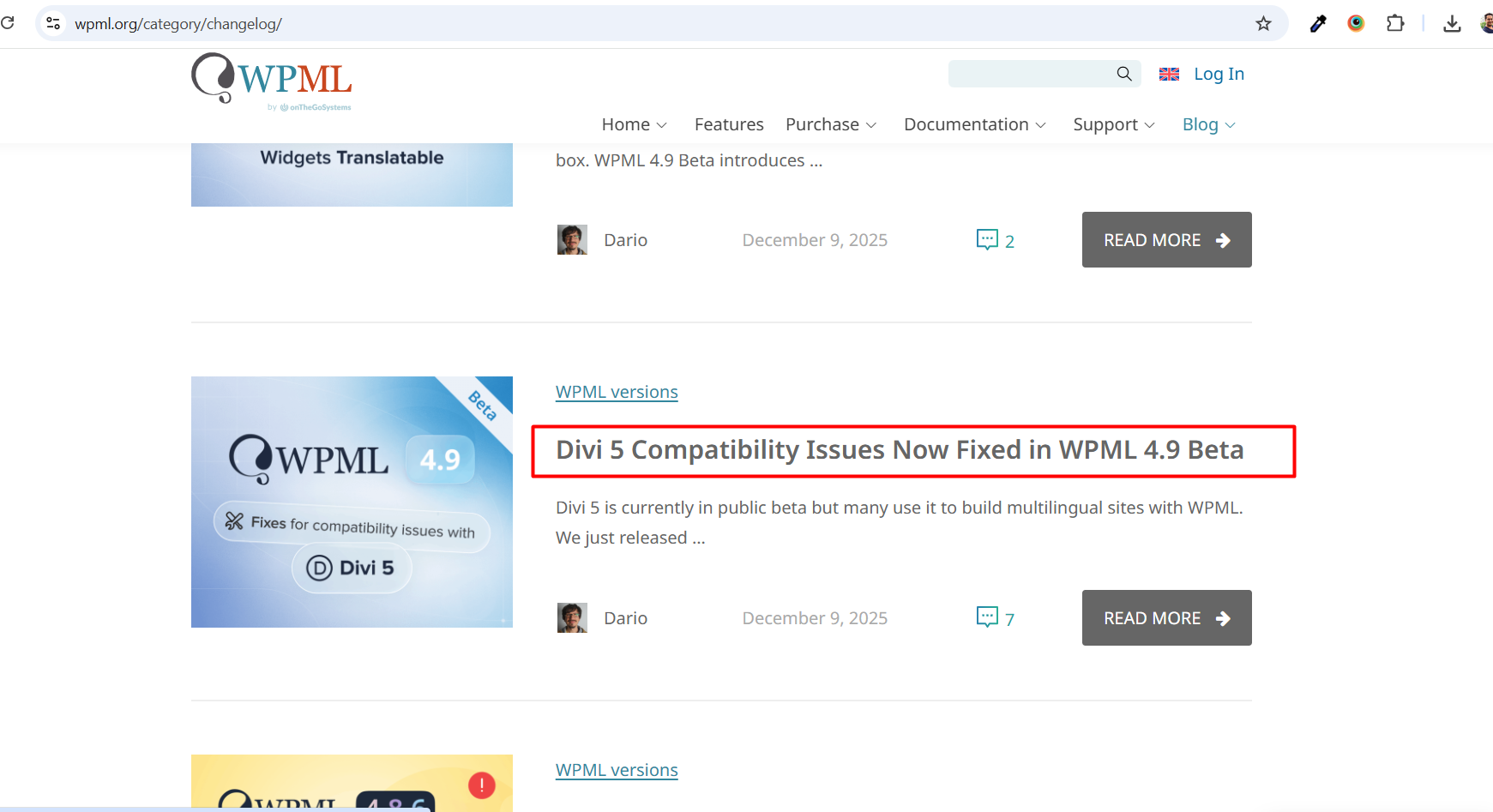The width and height of the screenshot is (1493, 812).
Task: Open the Home menu item
Action: [626, 124]
